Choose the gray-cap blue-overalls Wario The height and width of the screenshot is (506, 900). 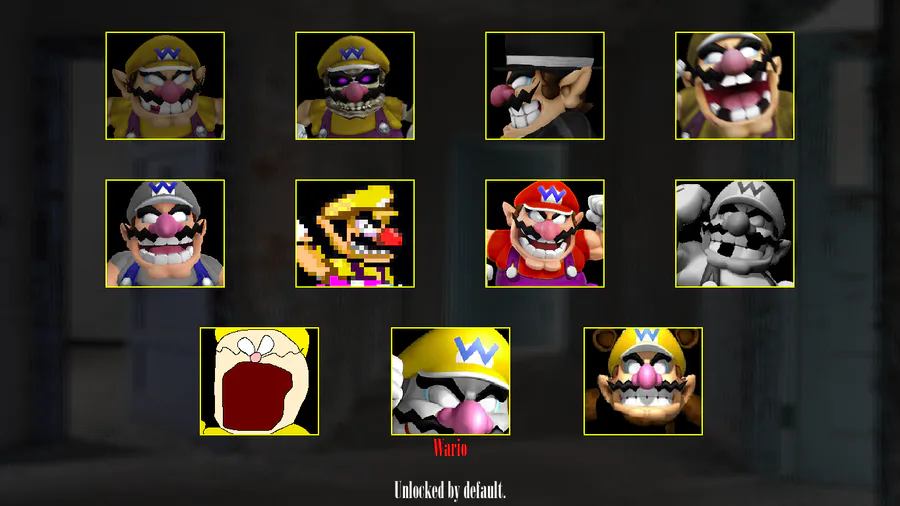tap(165, 233)
